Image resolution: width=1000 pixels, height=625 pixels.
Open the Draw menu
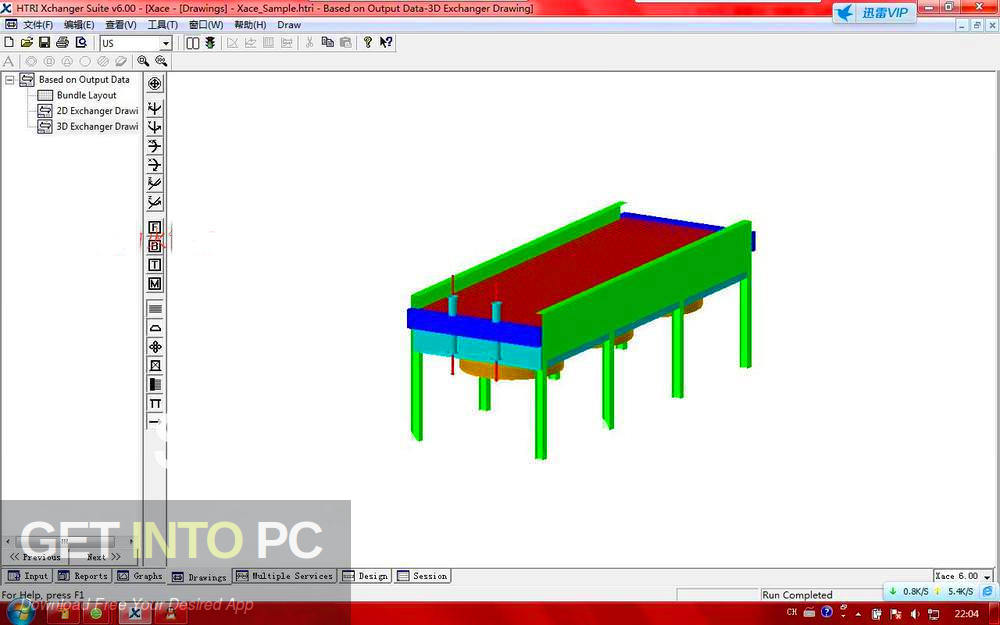click(289, 25)
